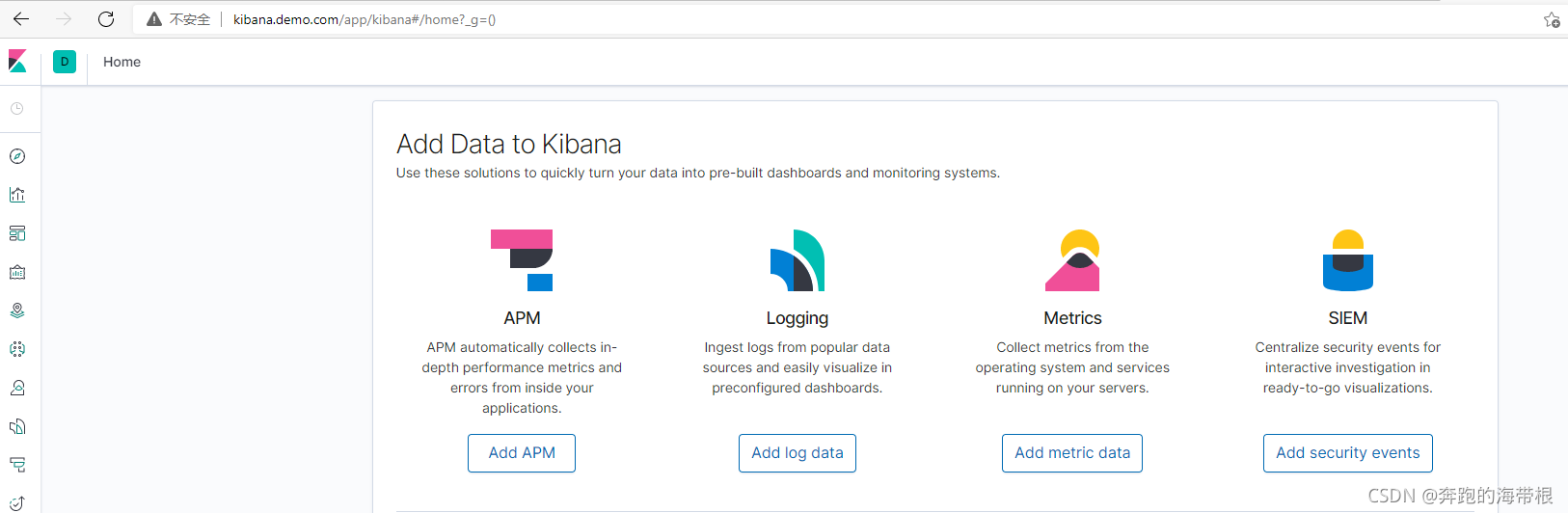Open the Machine Learning sidebar icon
This screenshot has width=1568, height=513.
coord(17,349)
